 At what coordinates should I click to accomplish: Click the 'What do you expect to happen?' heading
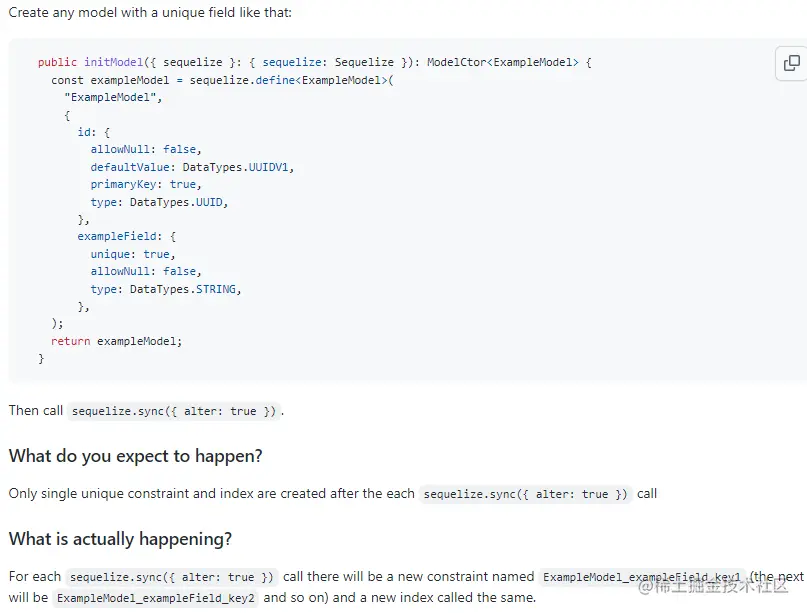[136, 456]
